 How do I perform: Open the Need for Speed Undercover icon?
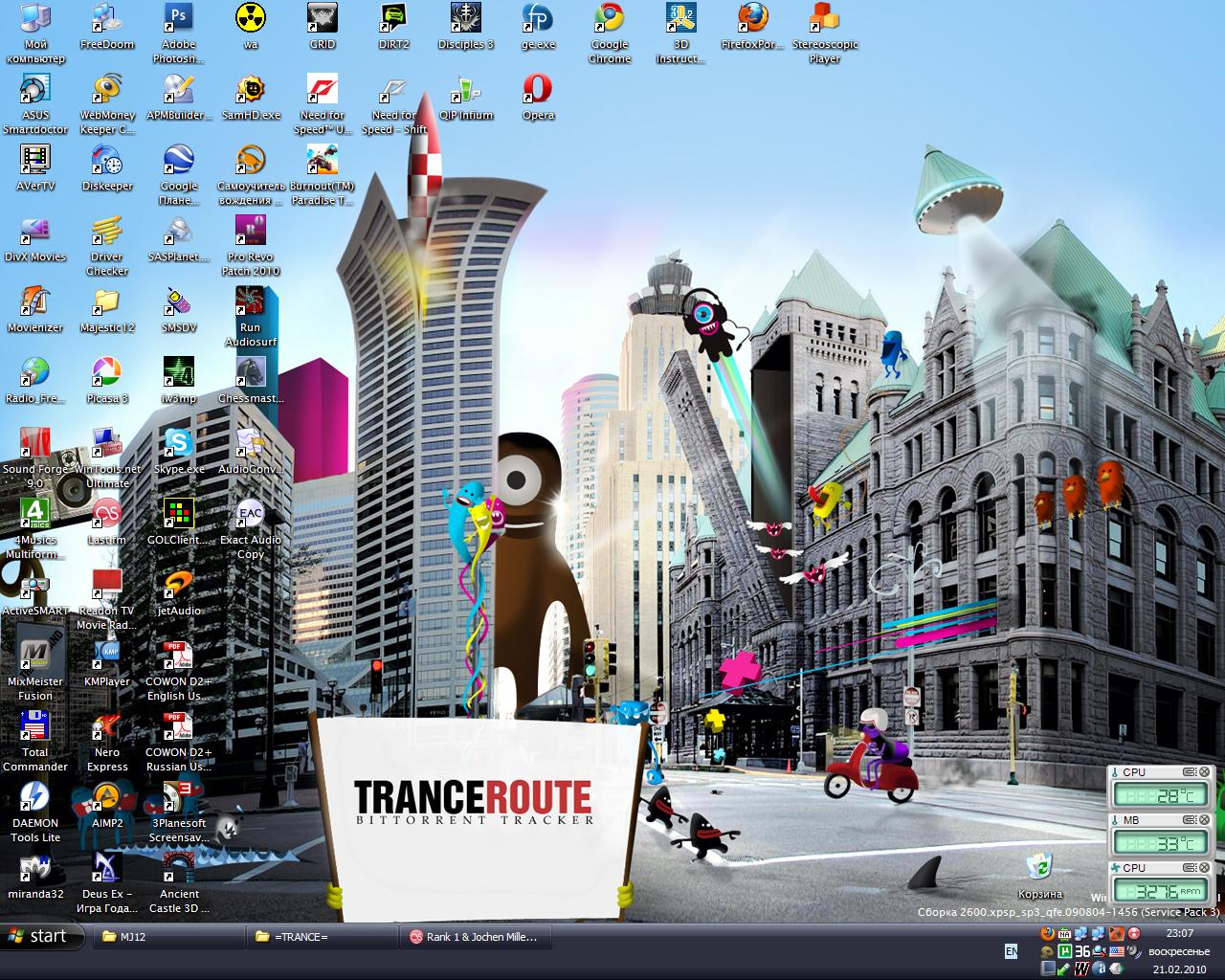point(323,104)
